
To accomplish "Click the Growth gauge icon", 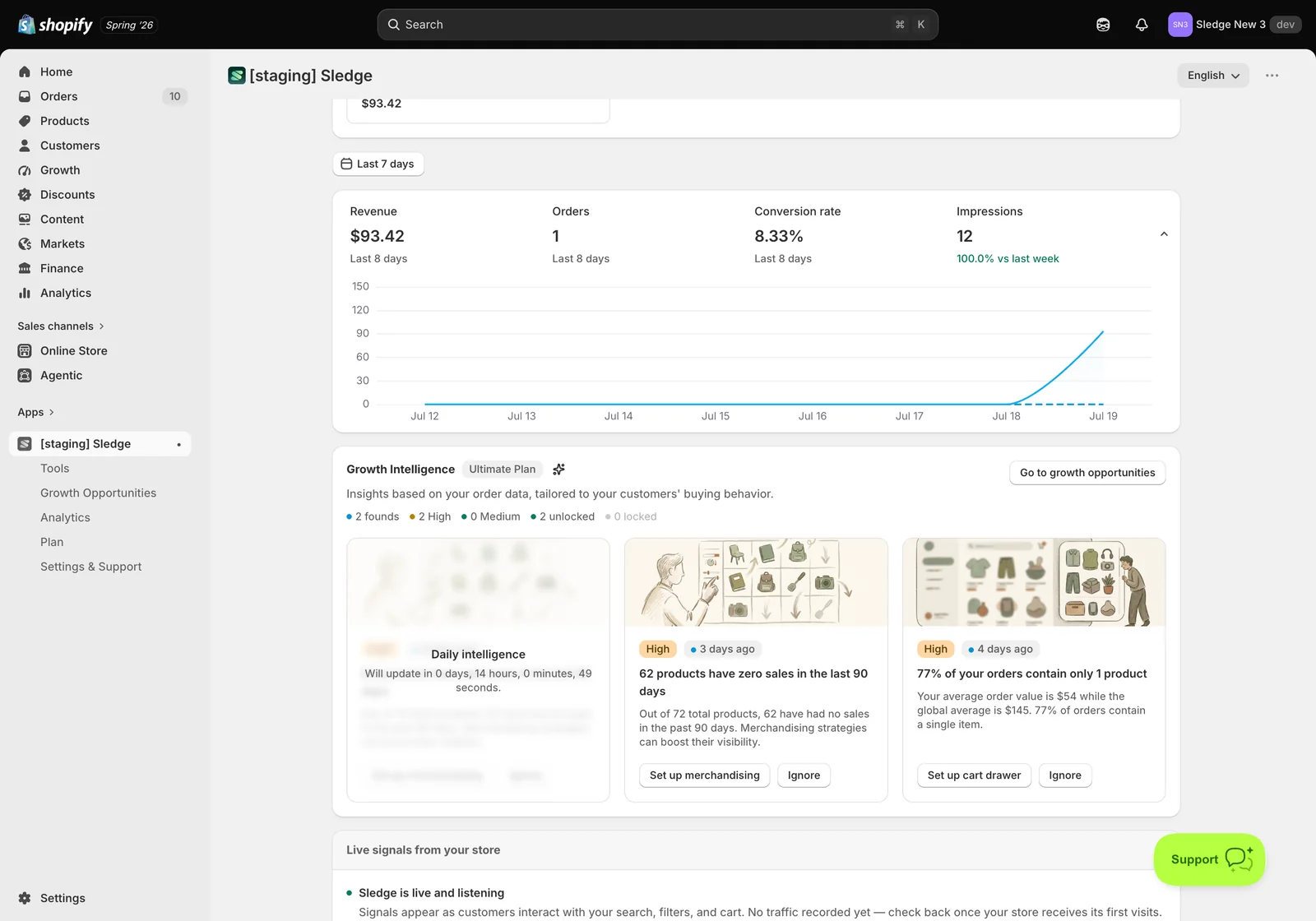I will [25, 170].
